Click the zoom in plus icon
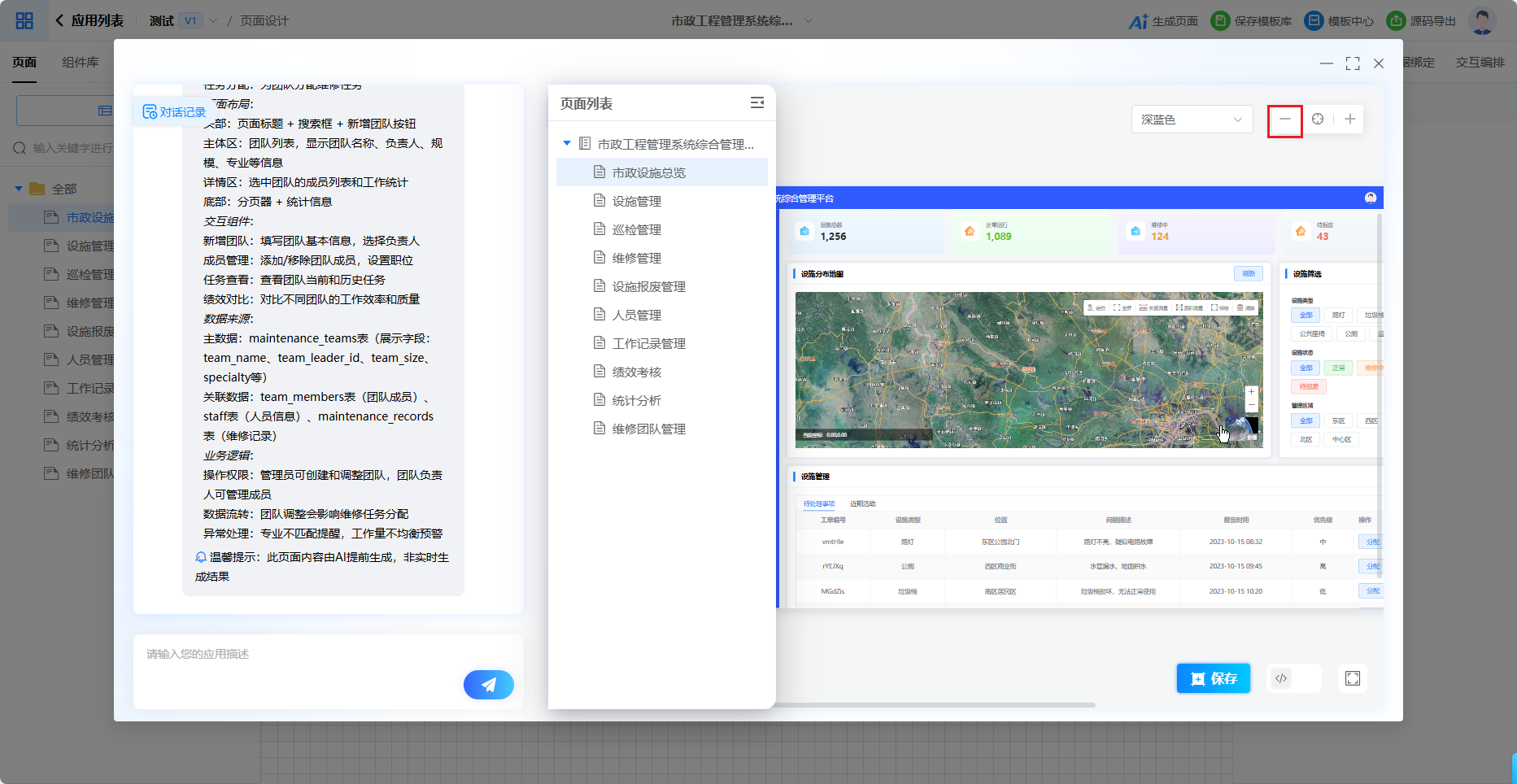The width and height of the screenshot is (1517, 784). pos(1349,120)
